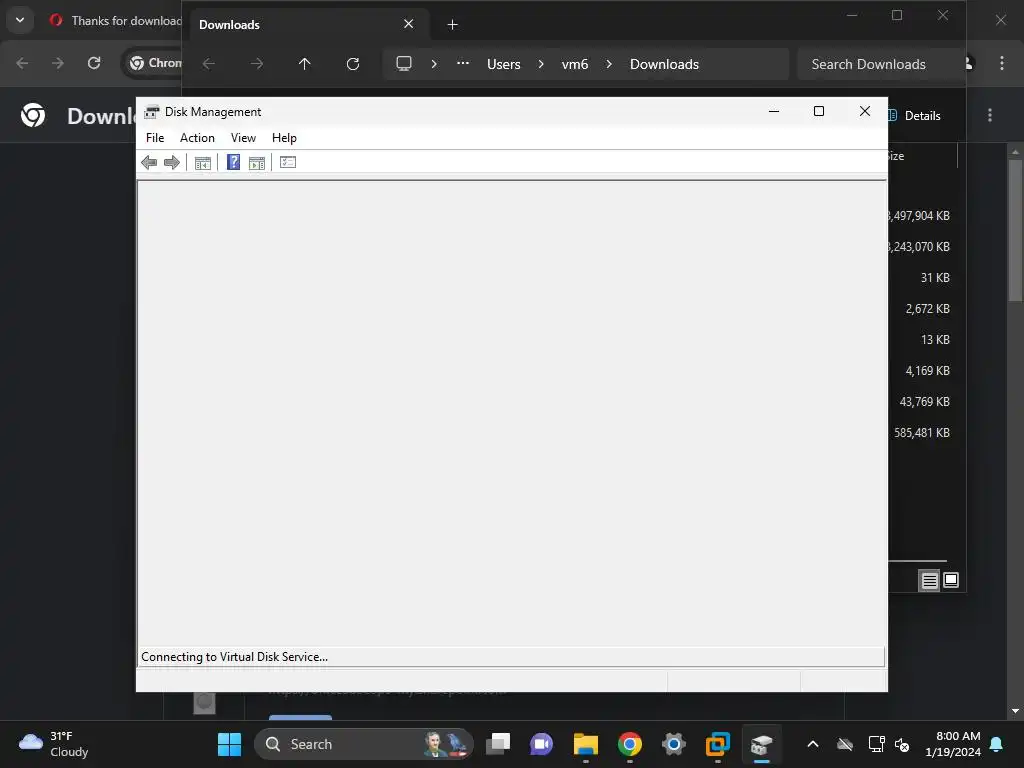Open the Action menu in Disk Management
The width and height of the screenshot is (1024, 768).
point(197,138)
